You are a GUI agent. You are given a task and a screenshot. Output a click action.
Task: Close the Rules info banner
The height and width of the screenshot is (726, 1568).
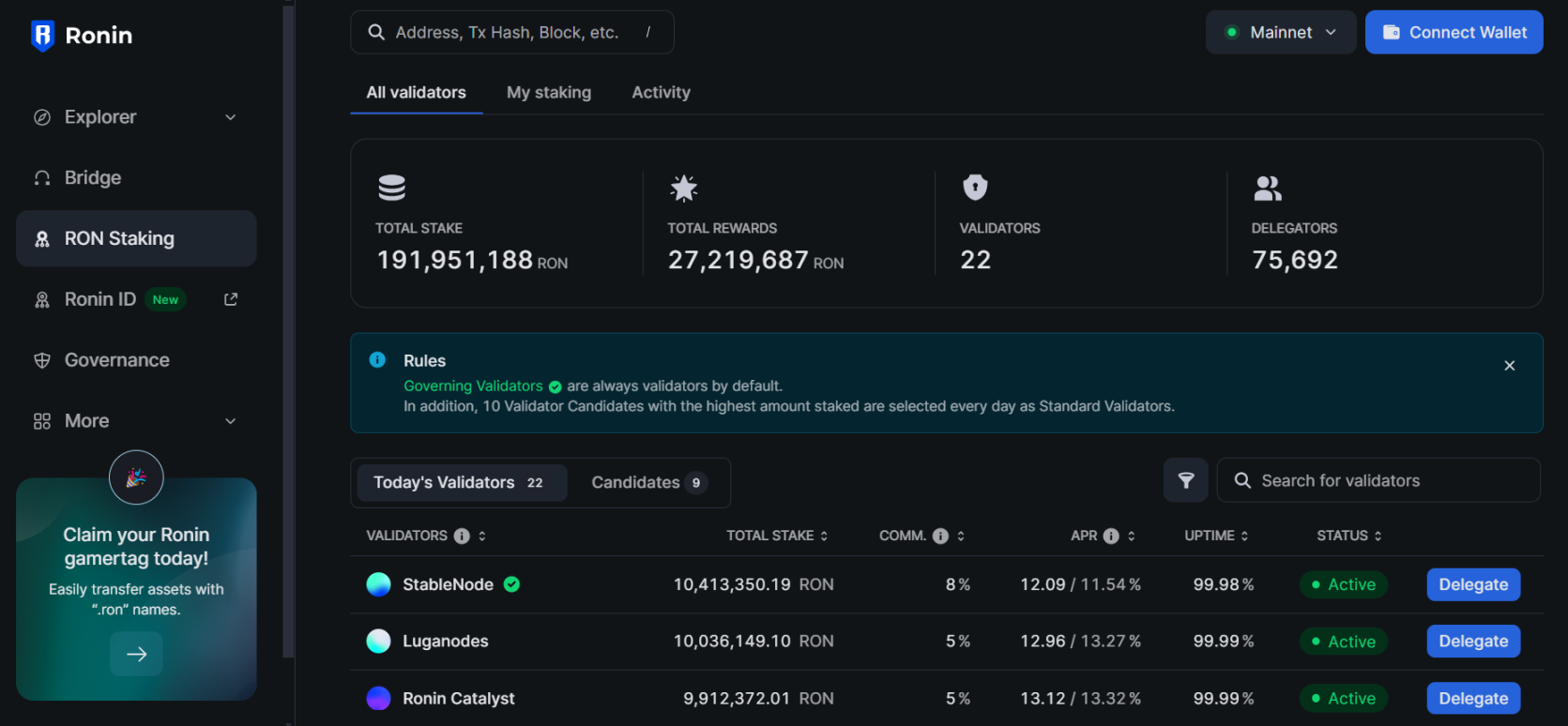(1510, 366)
